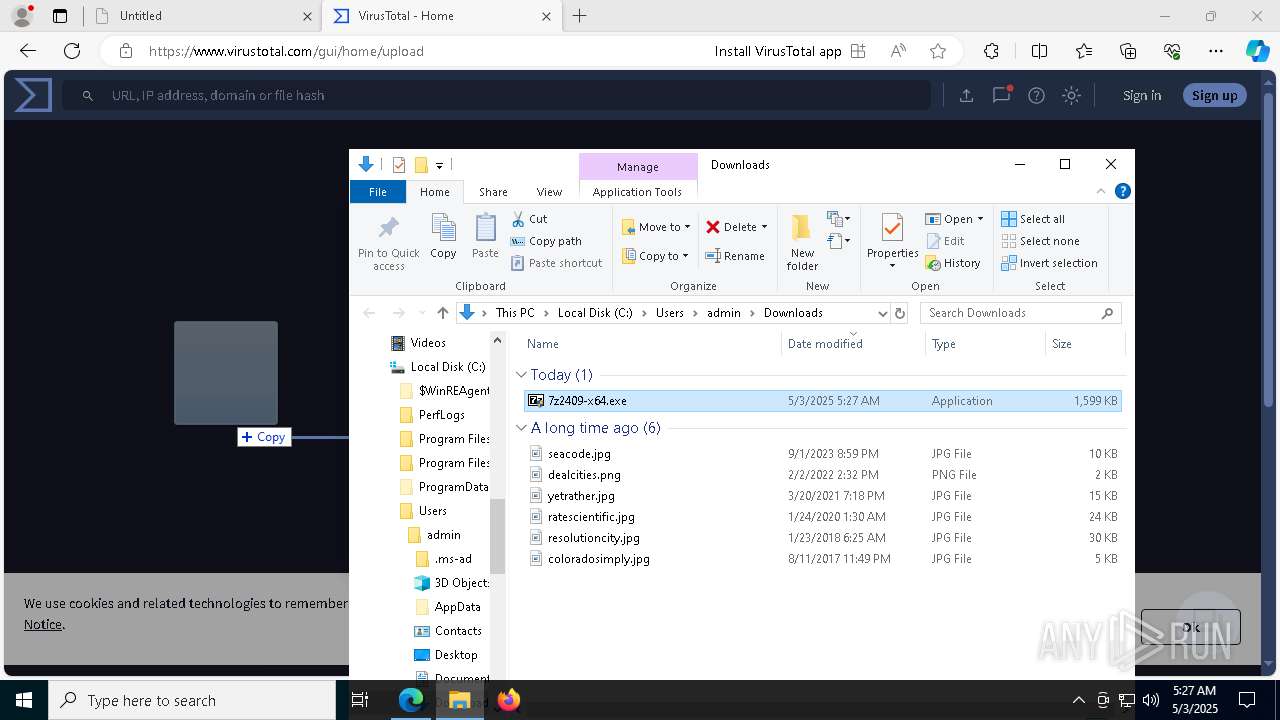Switch to the Untitled browser tab
This screenshot has height=720, width=1280.
203,16
